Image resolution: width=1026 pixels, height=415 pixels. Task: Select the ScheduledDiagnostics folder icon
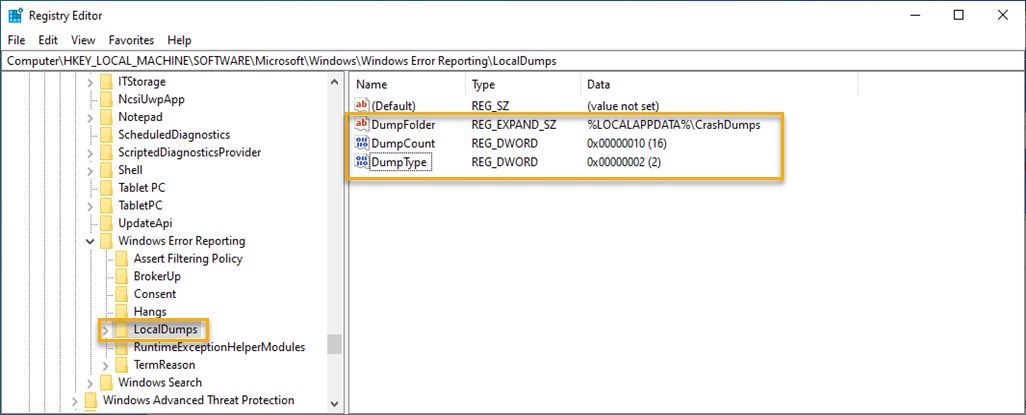coord(106,135)
